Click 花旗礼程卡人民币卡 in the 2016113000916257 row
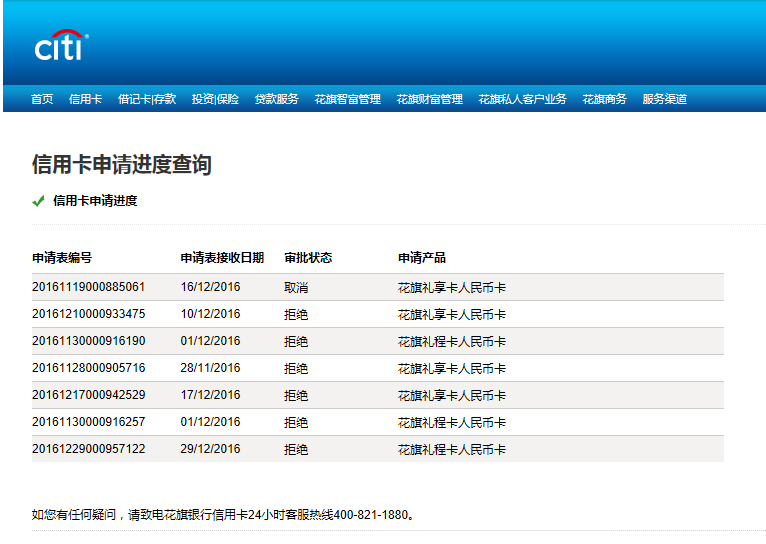766x544 pixels. pyautogui.click(x=452, y=422)
